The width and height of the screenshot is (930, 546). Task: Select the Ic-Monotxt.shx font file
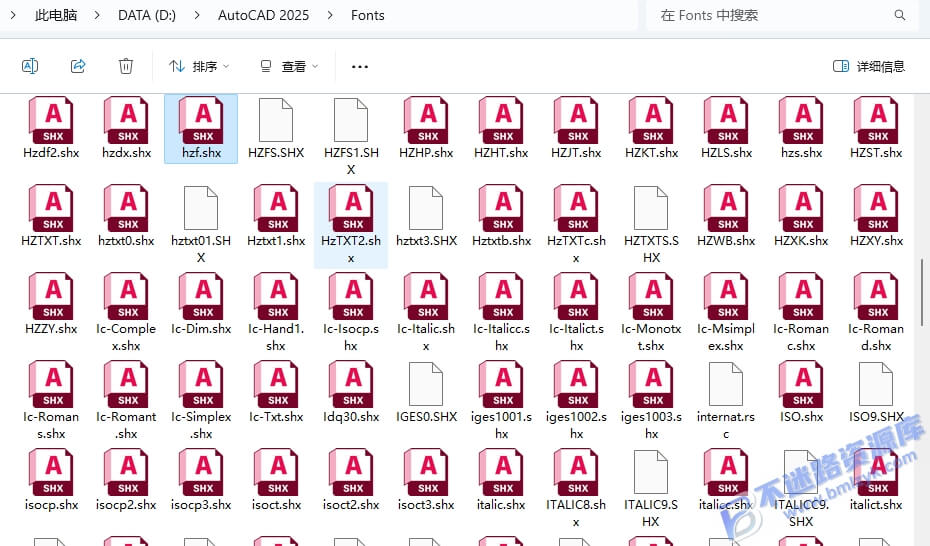[651, 312]
